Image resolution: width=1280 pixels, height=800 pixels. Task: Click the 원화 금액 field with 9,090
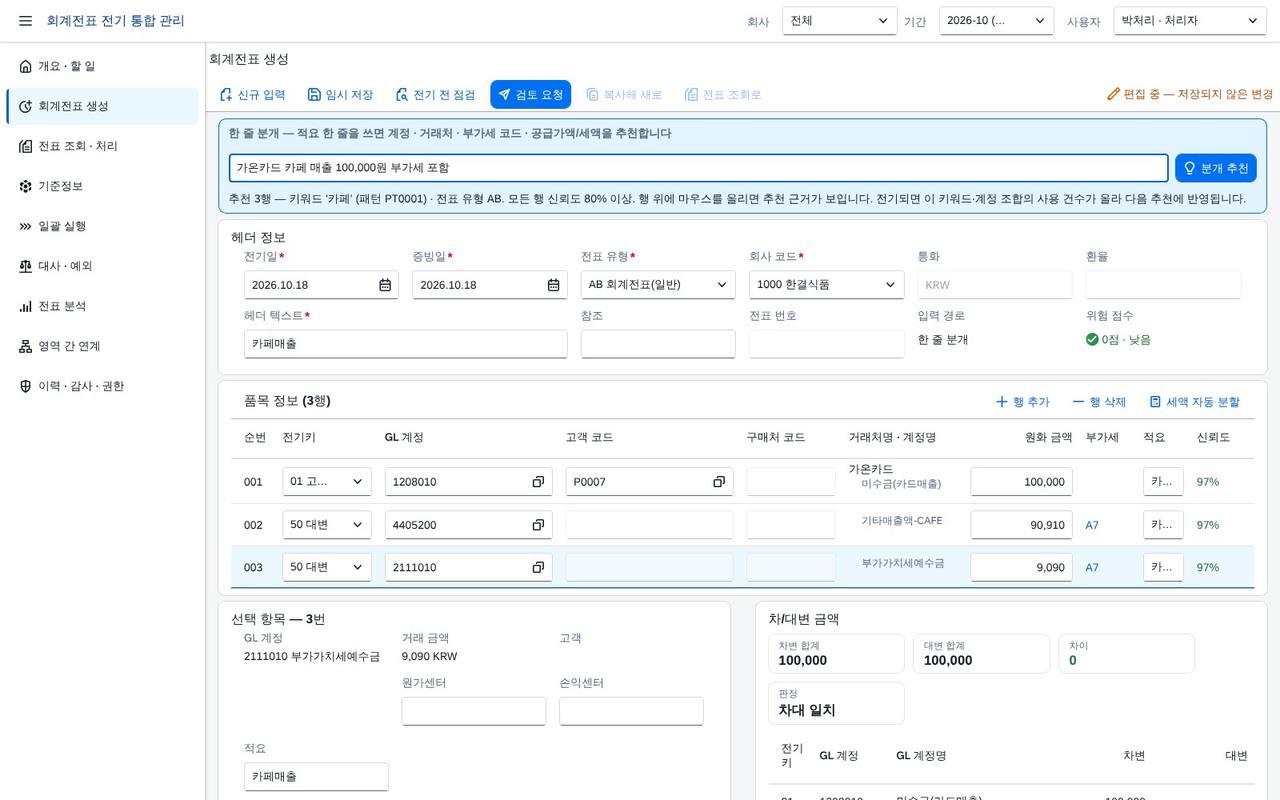pos(1021,567)
